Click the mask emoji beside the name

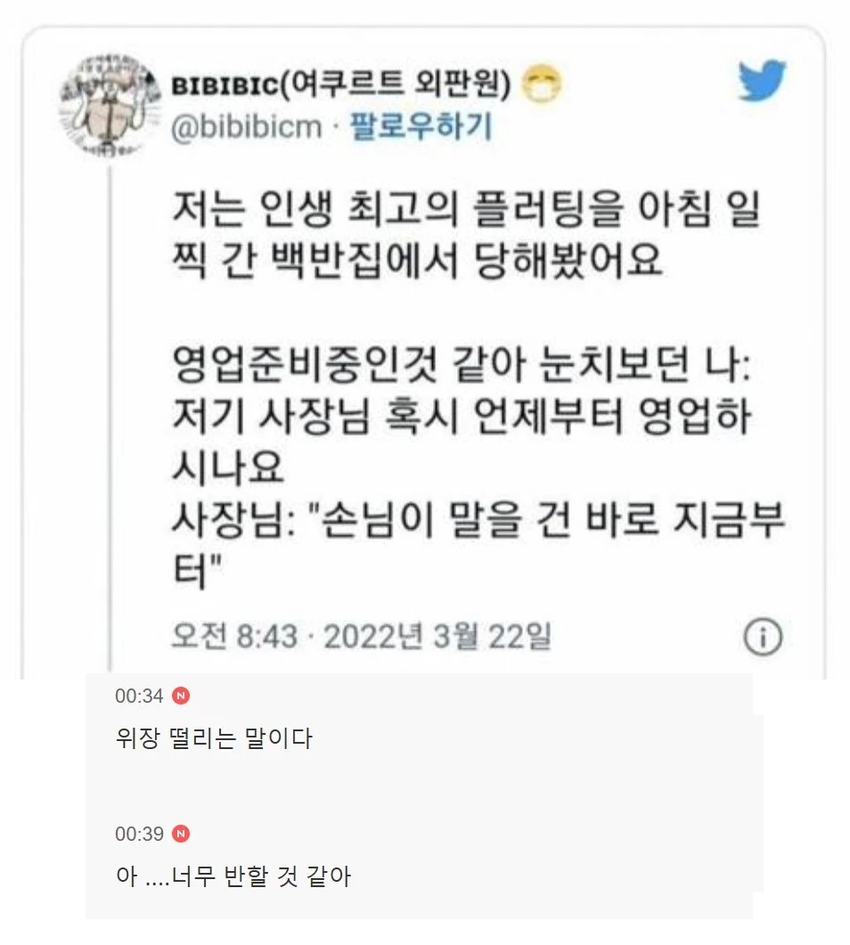coord(541,84)
